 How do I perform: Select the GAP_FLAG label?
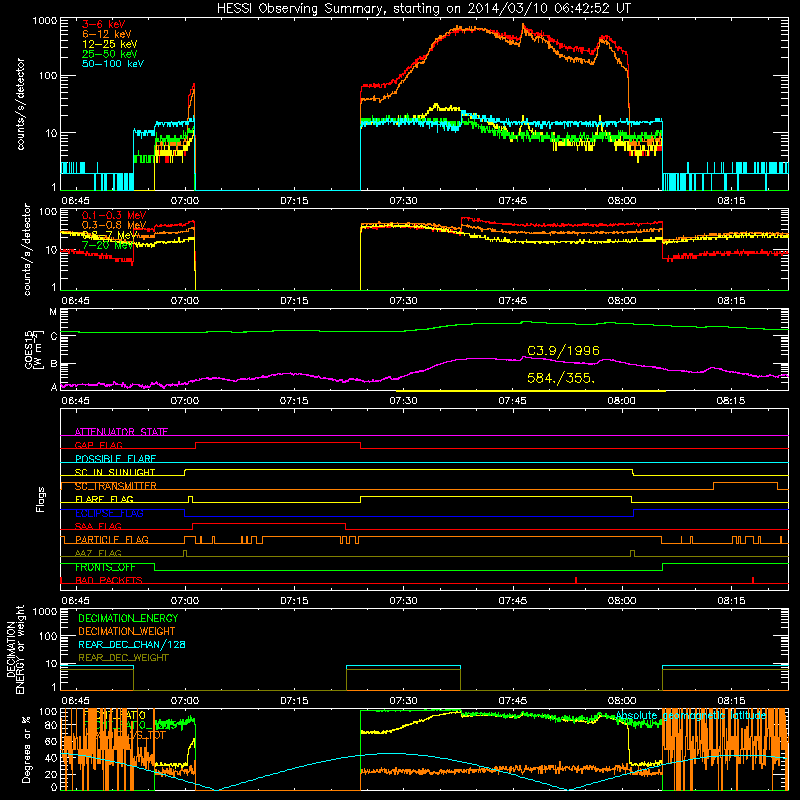[x=98, y=445]
